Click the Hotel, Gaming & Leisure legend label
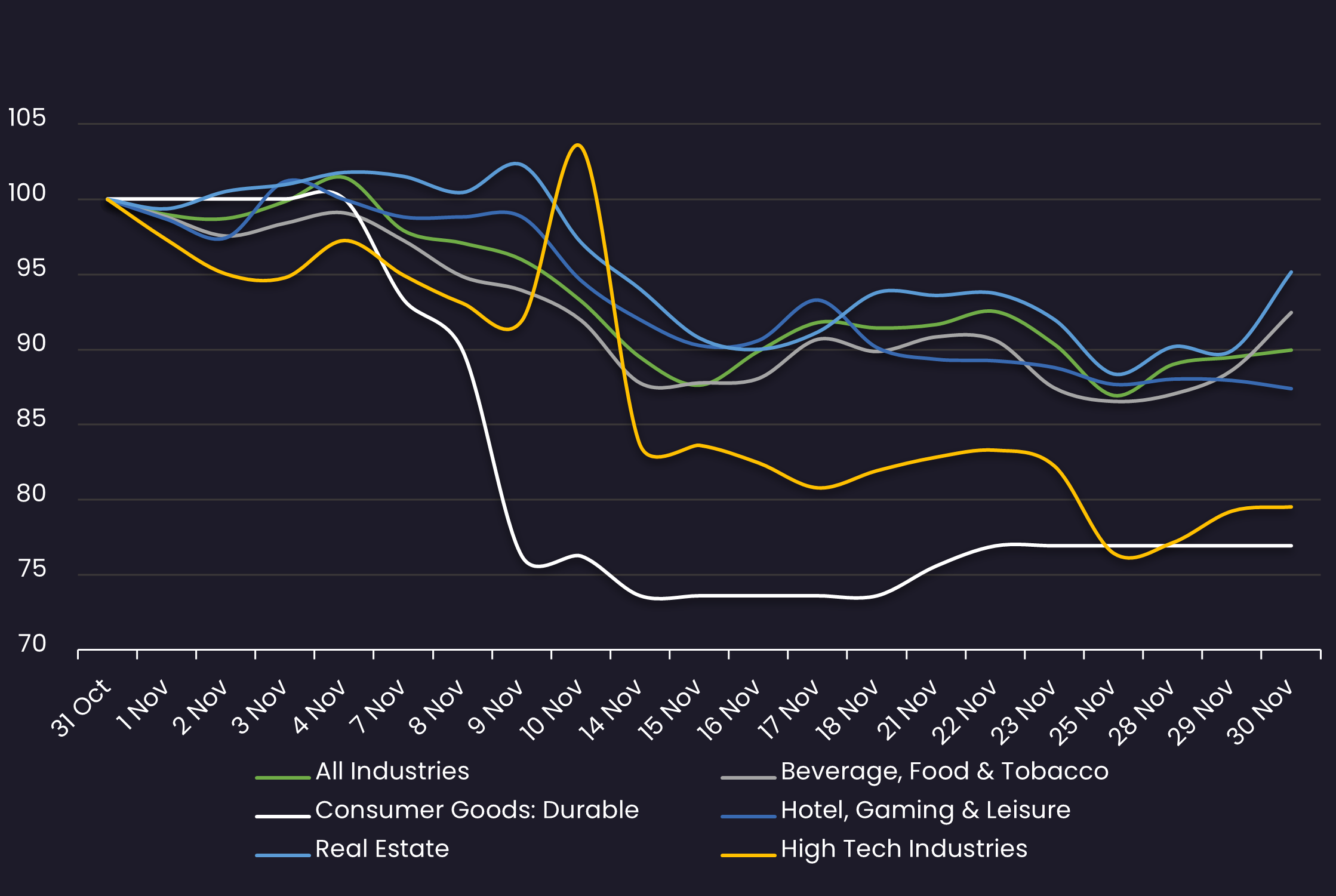This screenshot has width=1336, height=896. [925, 810]
